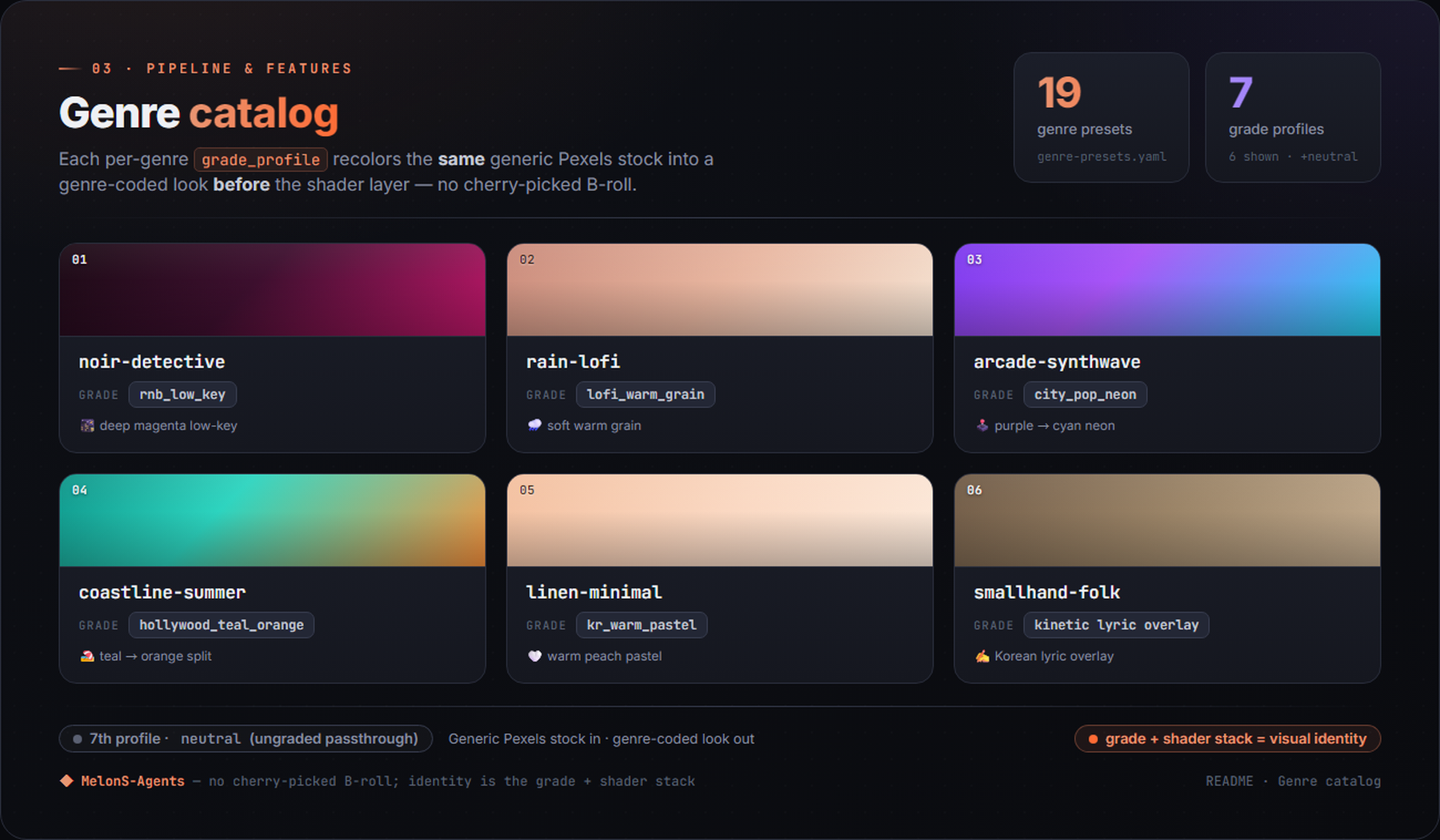
Task: Click the grade_profile code tag
Action: [261, 159]
